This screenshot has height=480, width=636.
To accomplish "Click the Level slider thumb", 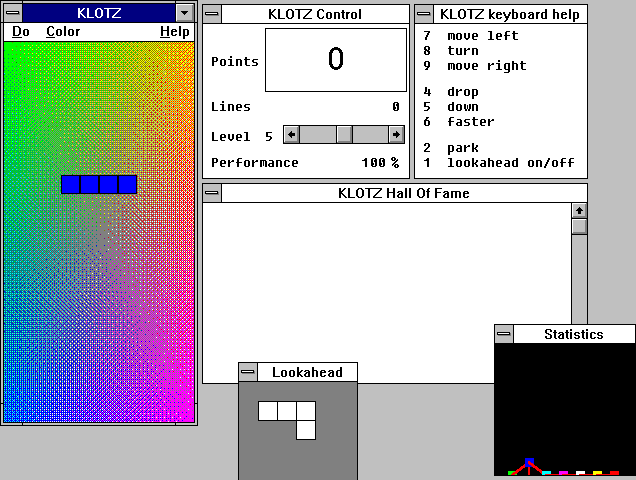I will click(x=344, y=135).
